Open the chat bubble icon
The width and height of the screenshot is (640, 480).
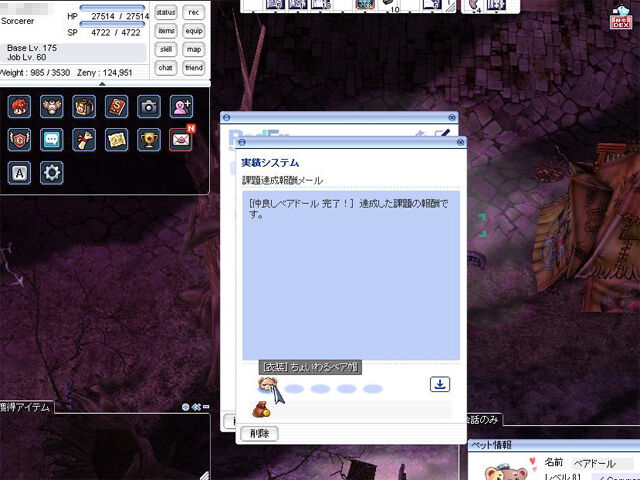[52, 140]
